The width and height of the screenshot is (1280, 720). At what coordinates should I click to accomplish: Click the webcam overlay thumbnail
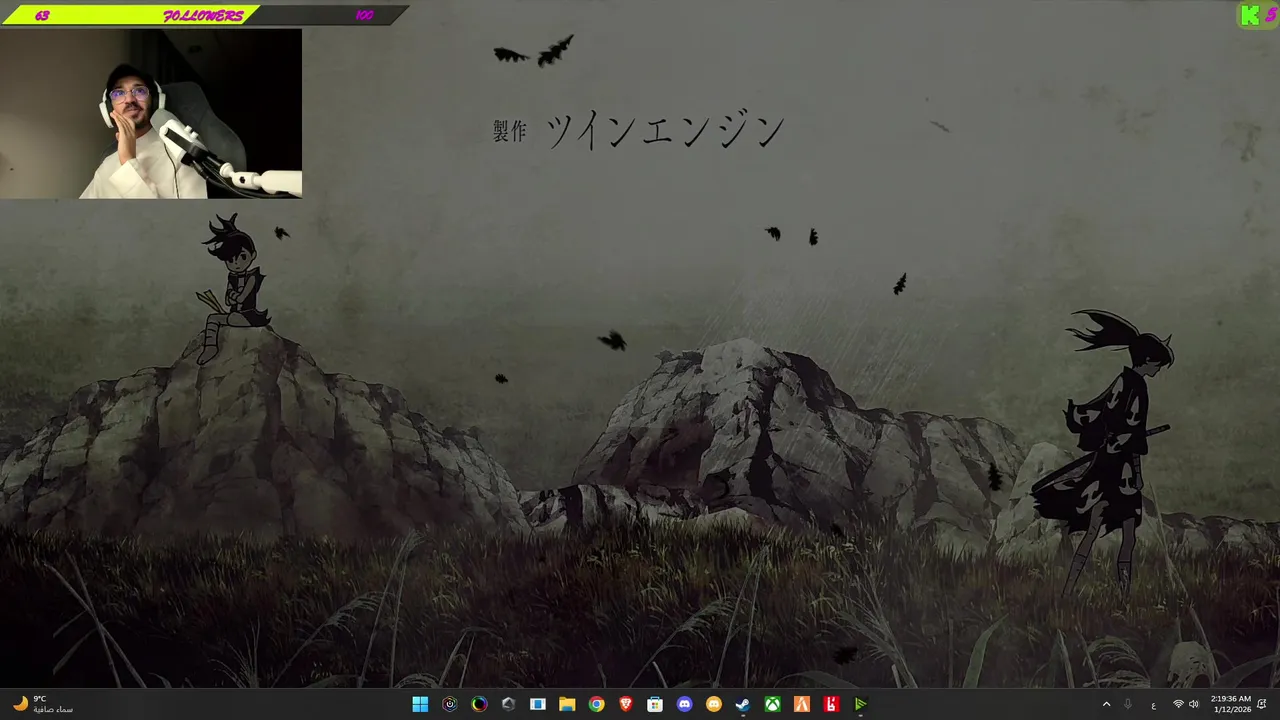151,113
